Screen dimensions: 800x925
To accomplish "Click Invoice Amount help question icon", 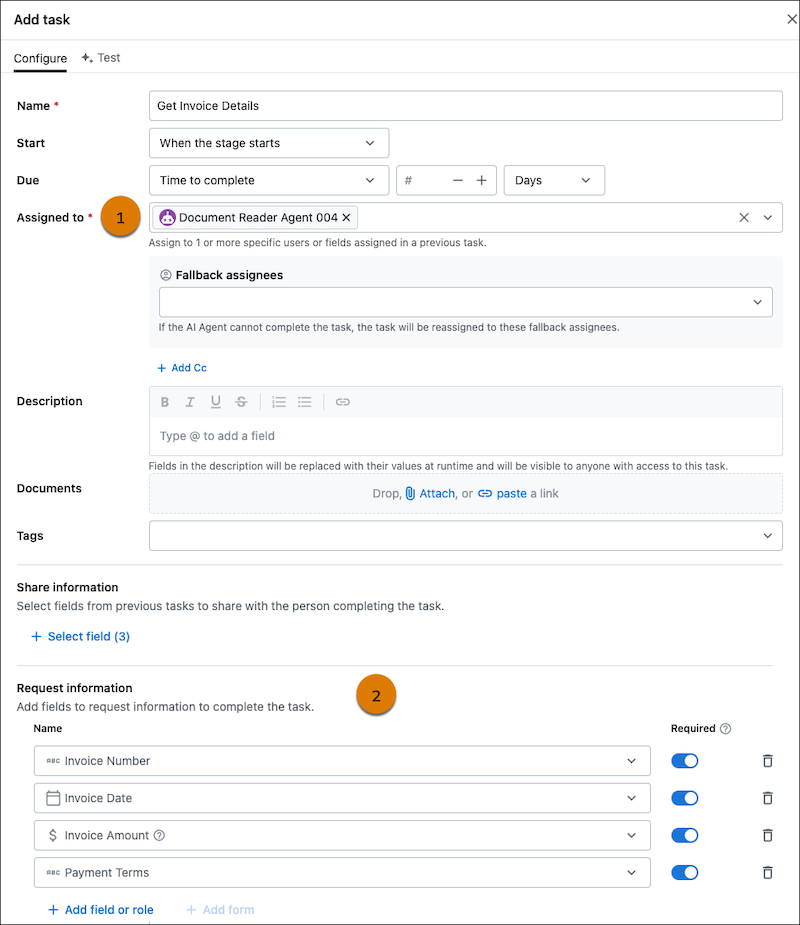I will [159, 835].
